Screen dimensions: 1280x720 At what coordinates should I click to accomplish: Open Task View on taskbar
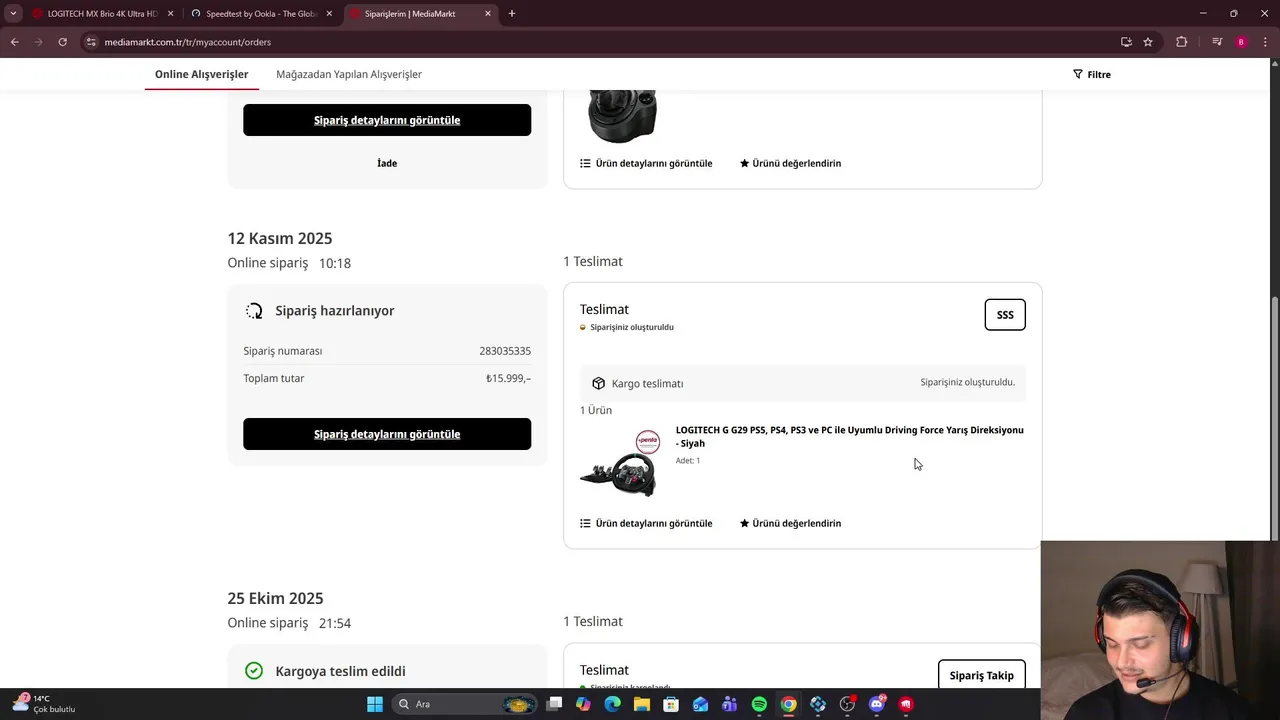point(555,704)
